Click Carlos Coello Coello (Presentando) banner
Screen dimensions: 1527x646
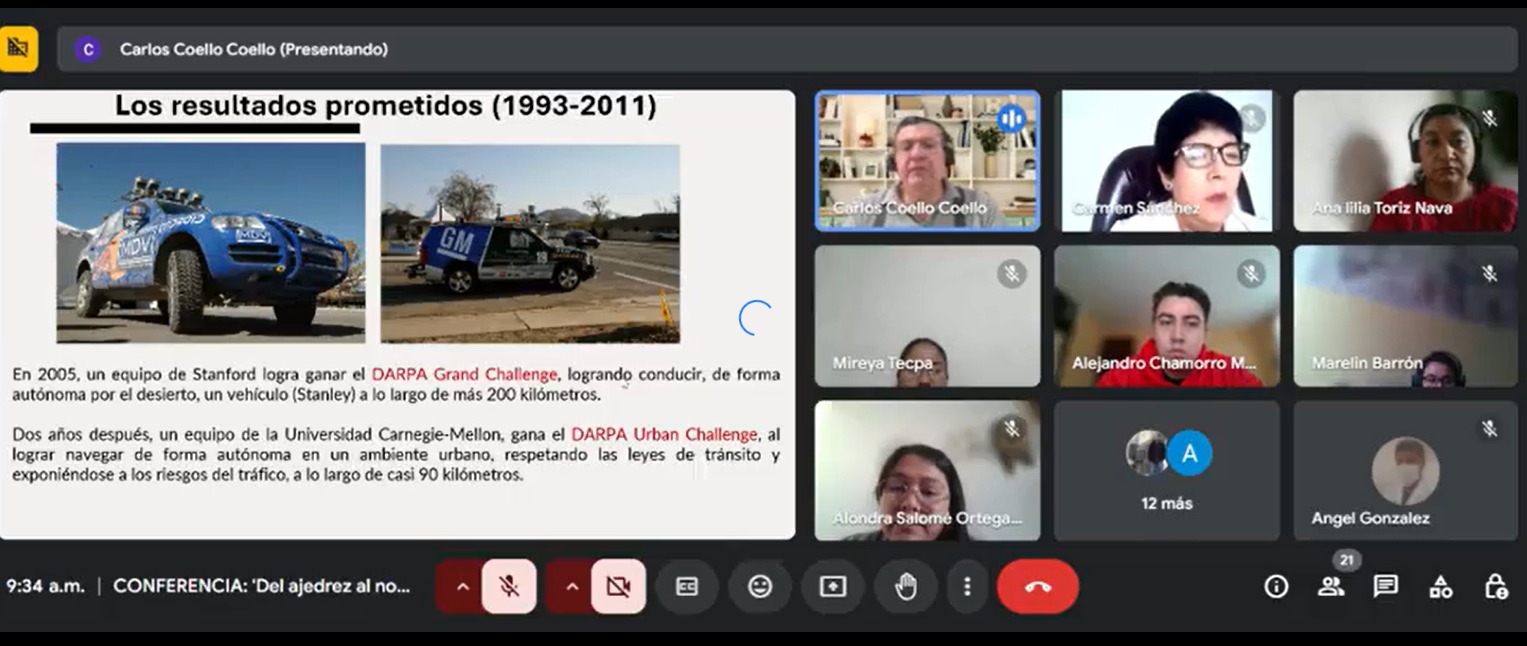[253, 49]
